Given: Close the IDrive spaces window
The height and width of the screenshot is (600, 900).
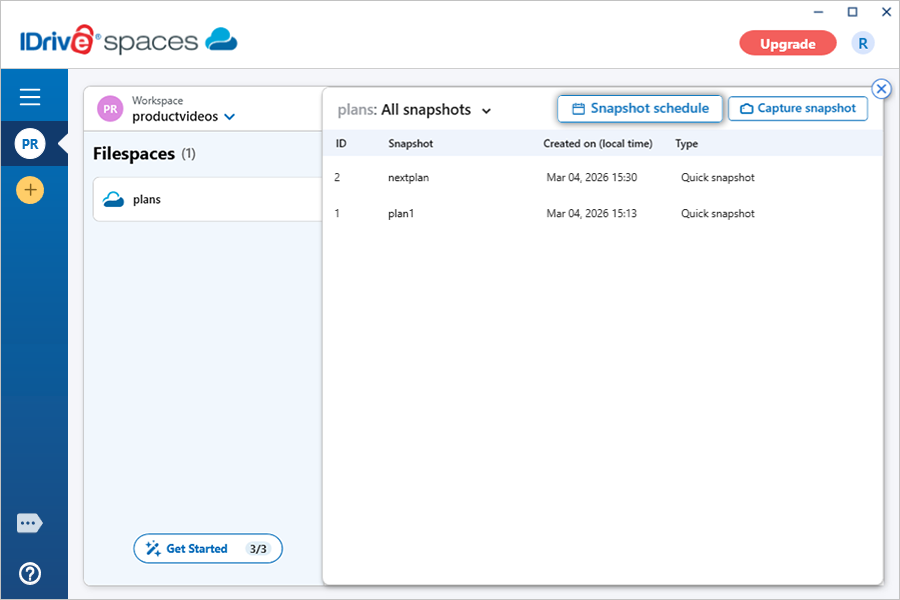Looking at the screenshot, I should click(x=886, y=11).
